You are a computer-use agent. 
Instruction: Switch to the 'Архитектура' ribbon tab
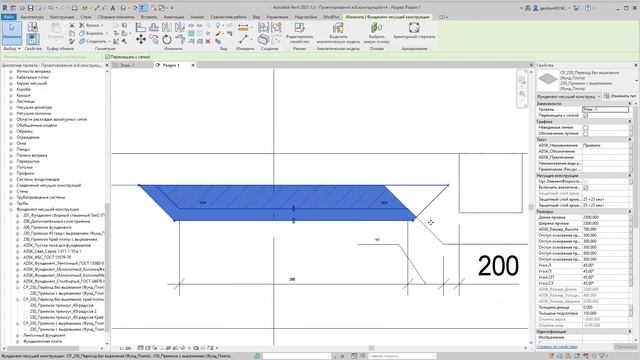tap(32, 17)
